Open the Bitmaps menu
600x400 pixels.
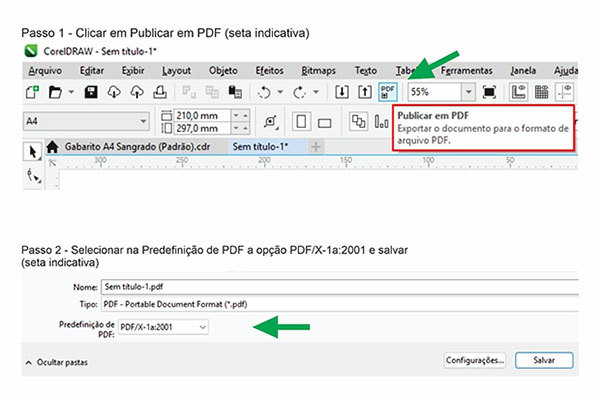coord(318,71)
